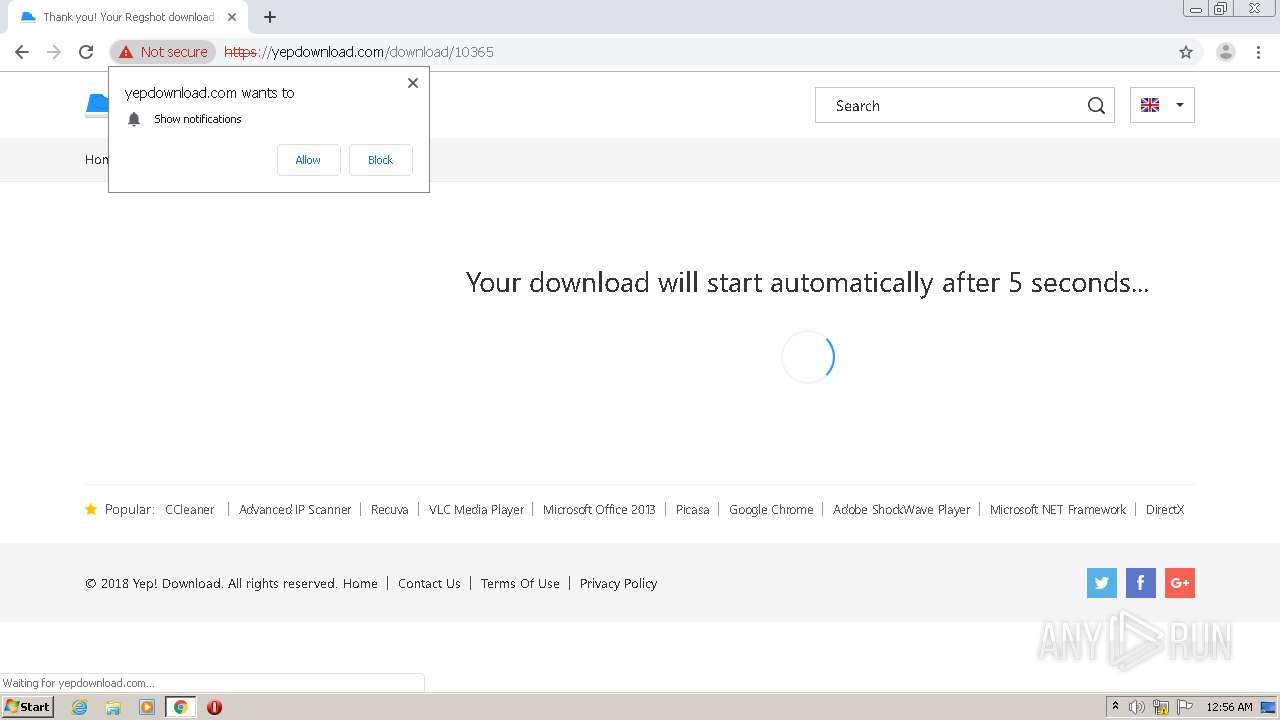
Task: Click the red Opera taskbar icon
Action: pos(214,707)
